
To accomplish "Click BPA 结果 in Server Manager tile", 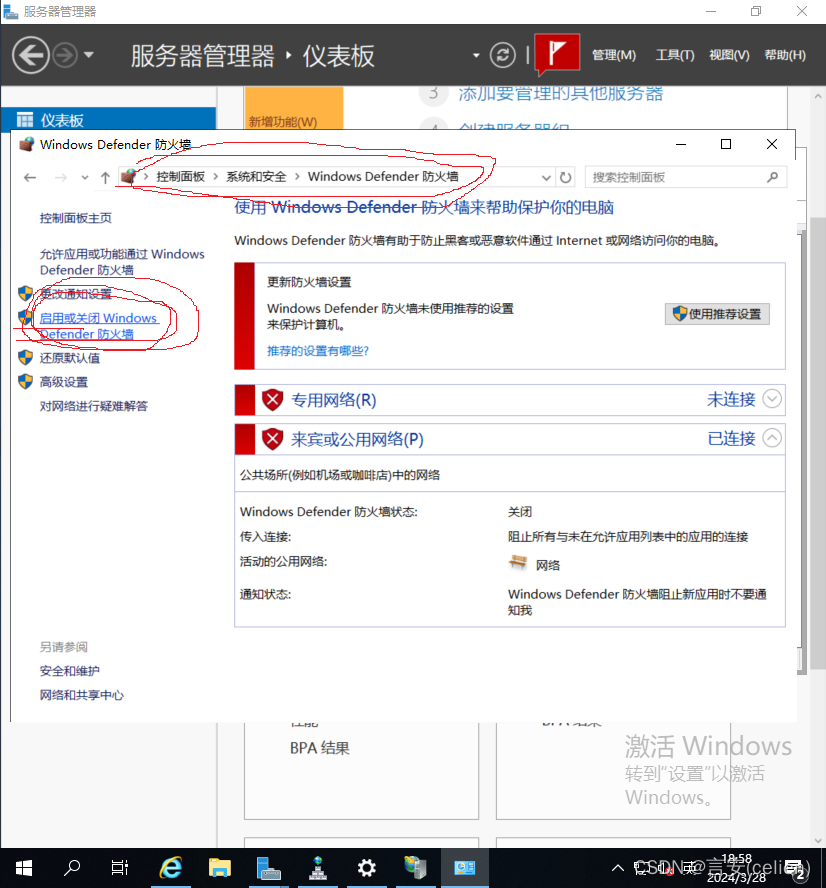I will point(320,748).
